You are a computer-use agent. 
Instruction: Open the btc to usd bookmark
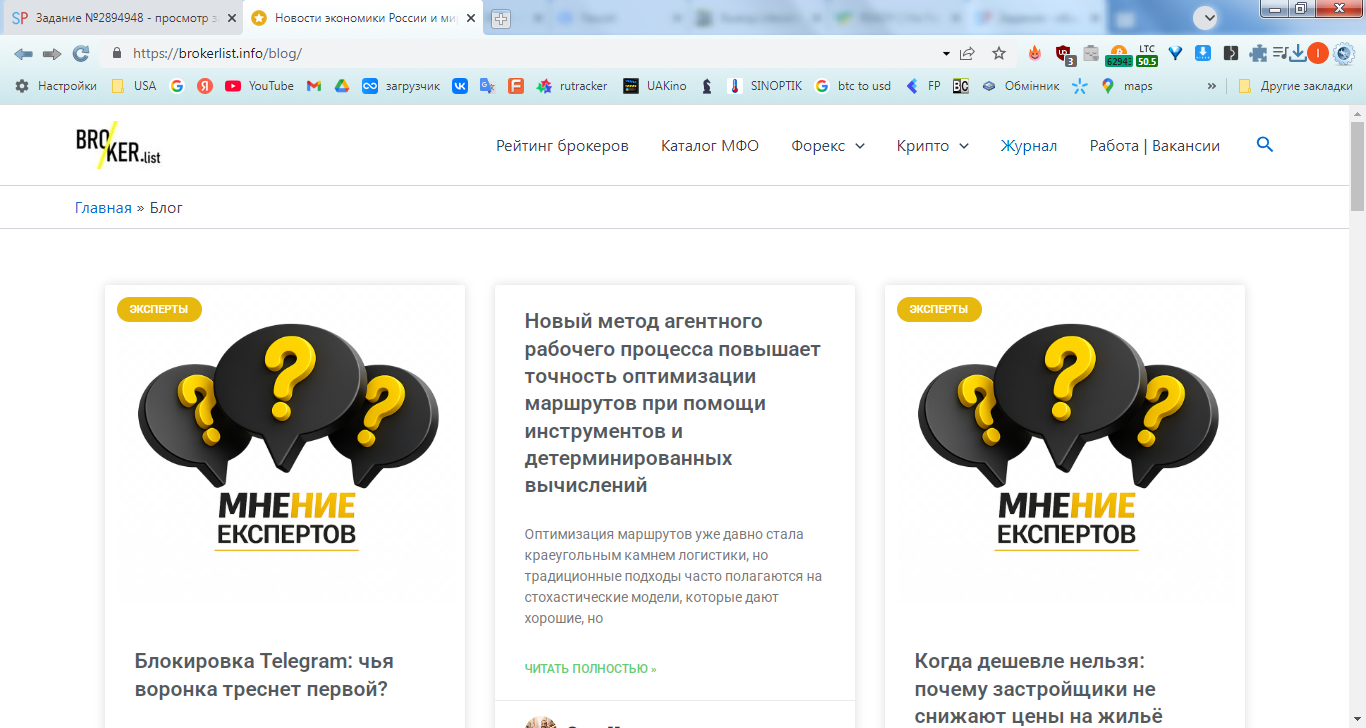point(852,86)
